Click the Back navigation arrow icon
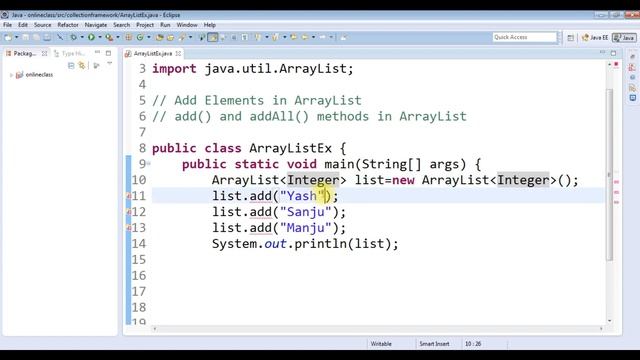640x360 pixels. coord(304,37)
